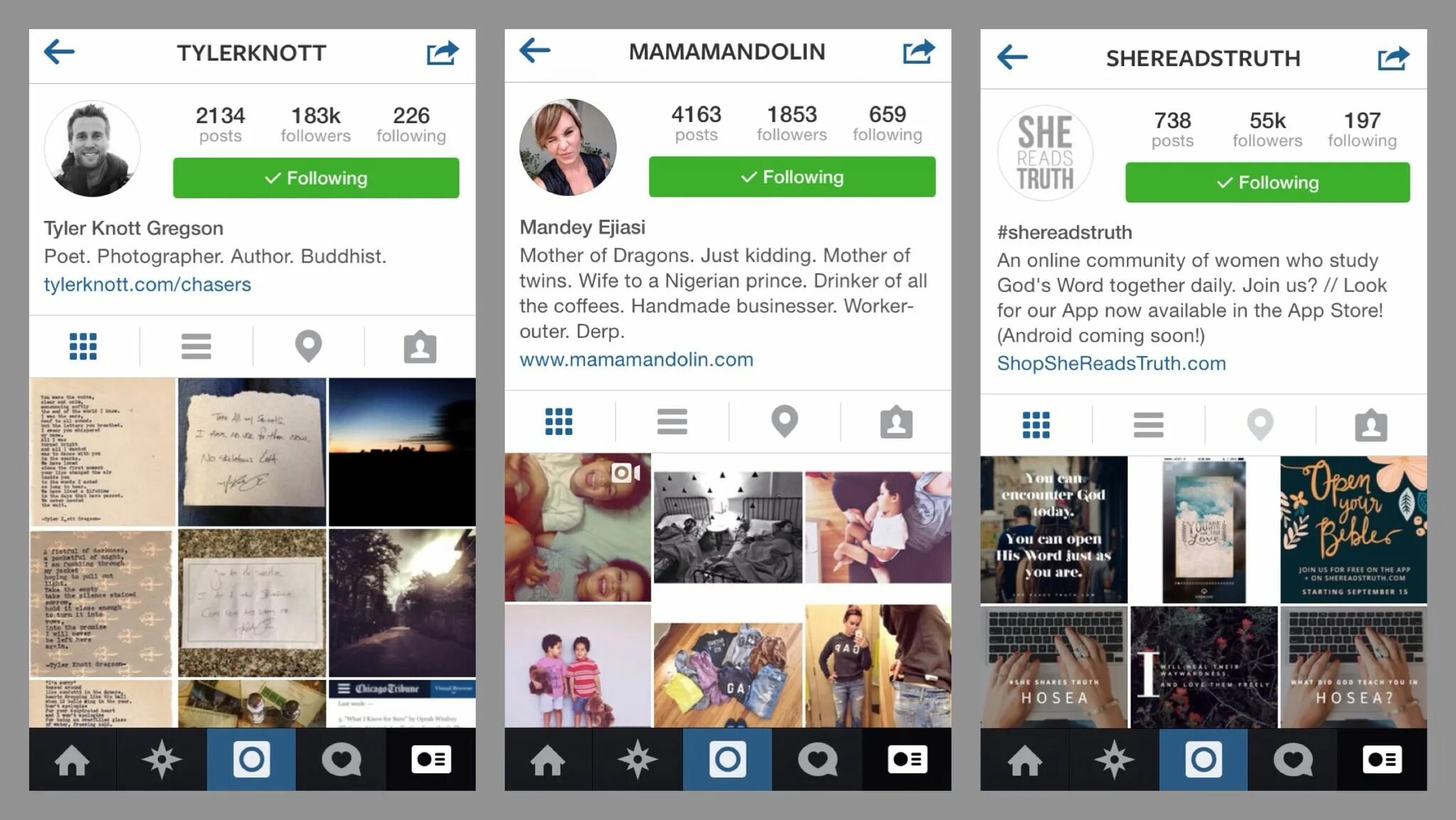Switch Tylerknott feed to list view
The width and height of the screenshot is (1456, 820).
click(x=196, y=346)
